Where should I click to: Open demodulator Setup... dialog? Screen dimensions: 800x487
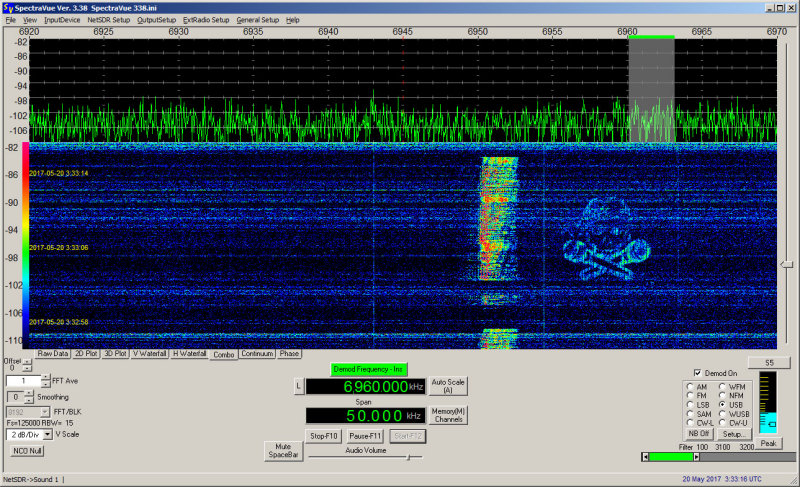[734, 434]
